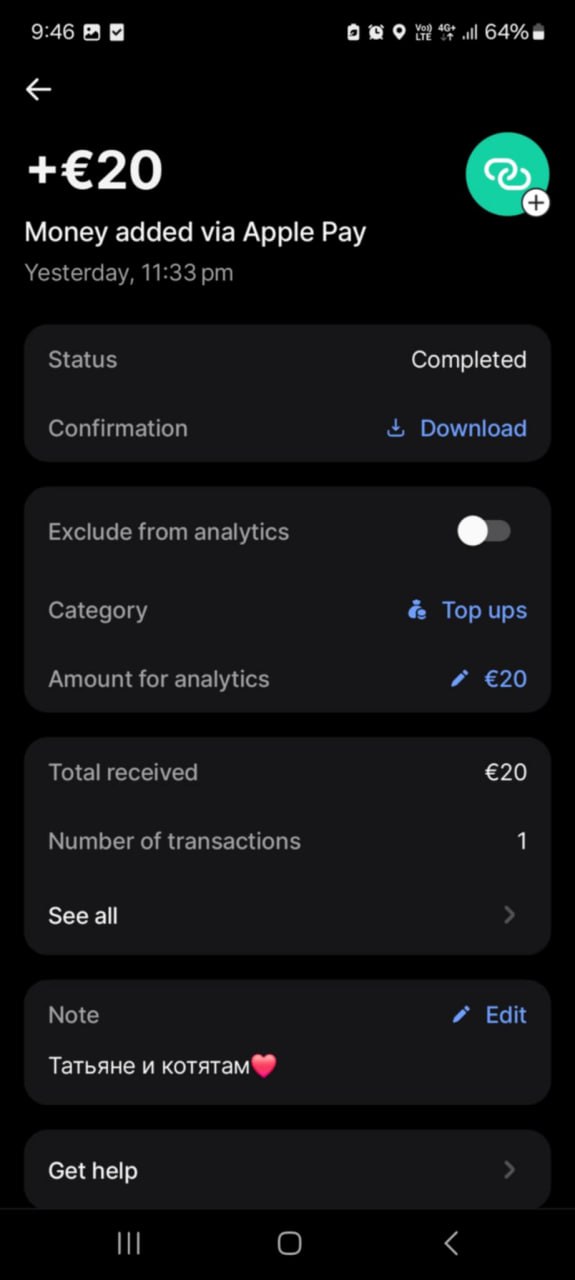This screenshot has height=1280, width=575.
Task: Edit the transaction note
Action: (489, 1015)
